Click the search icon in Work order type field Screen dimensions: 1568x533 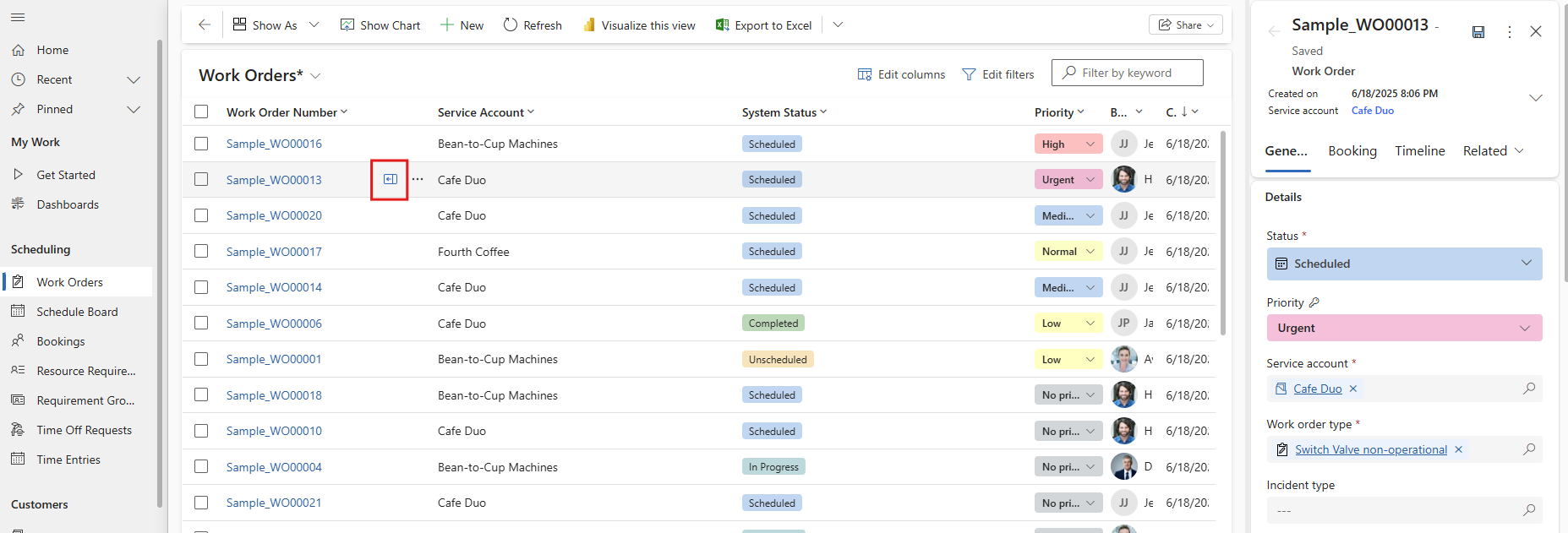coord(1529,449)
